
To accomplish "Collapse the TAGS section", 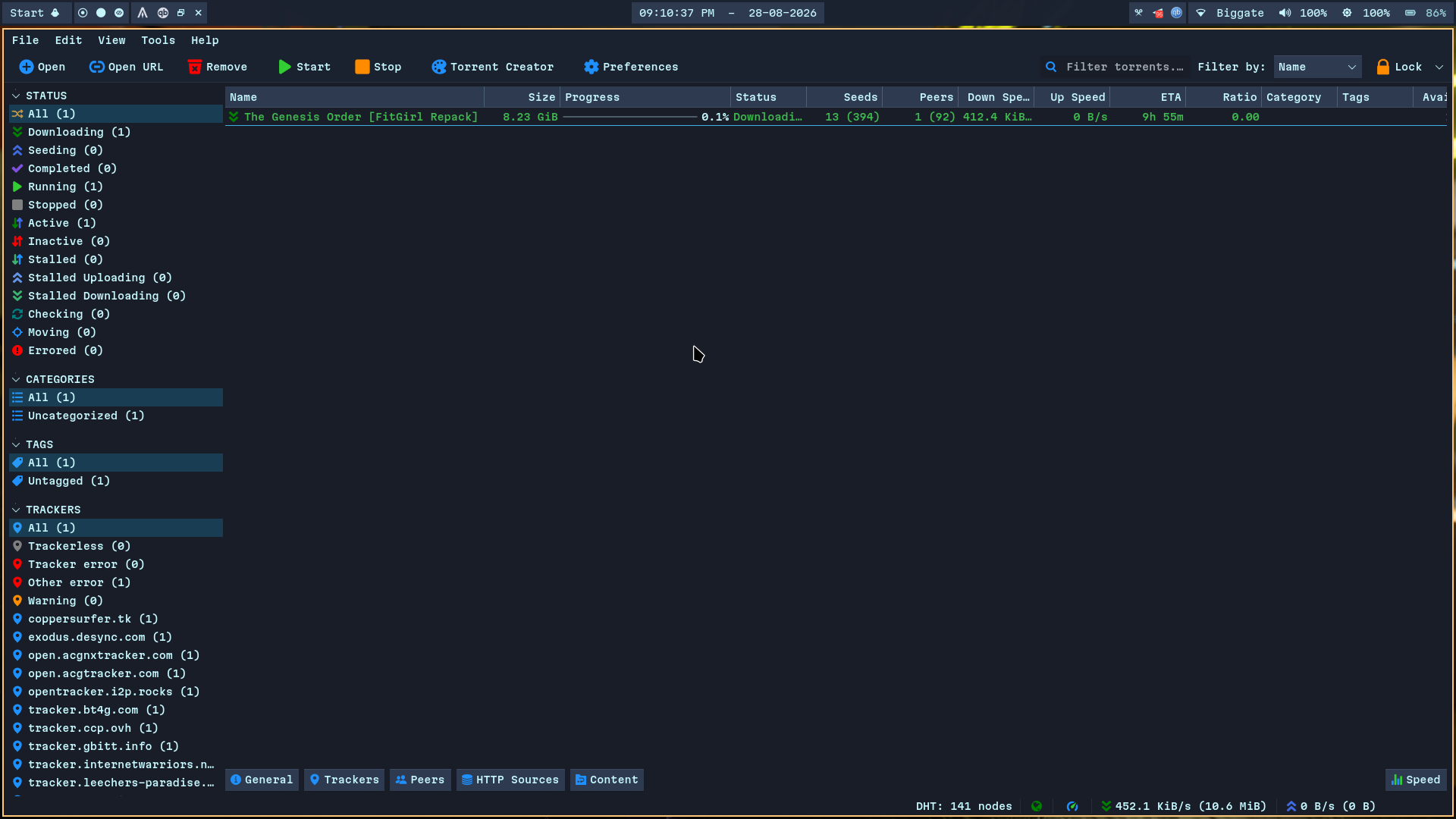I will tap(16, 444).
